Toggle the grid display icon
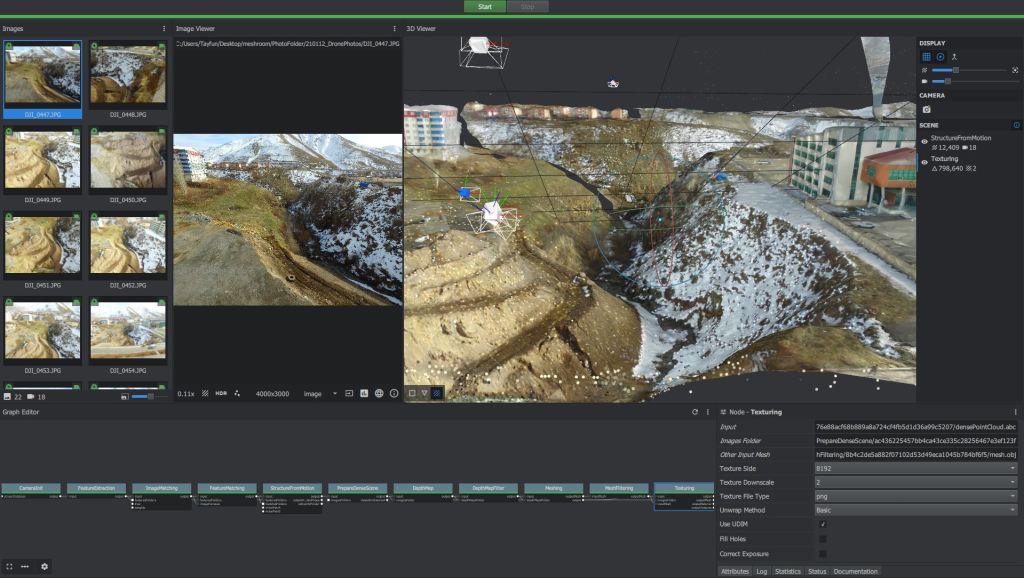 coord(926,57)
